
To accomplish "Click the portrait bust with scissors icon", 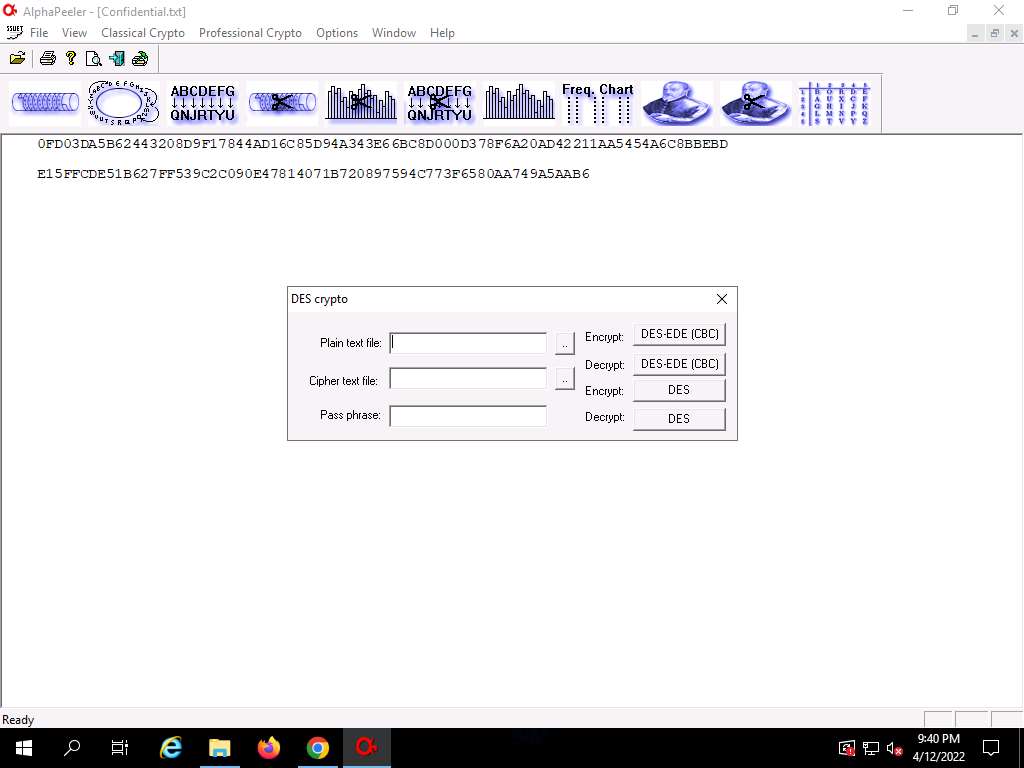I will click(x=755, y=103).
